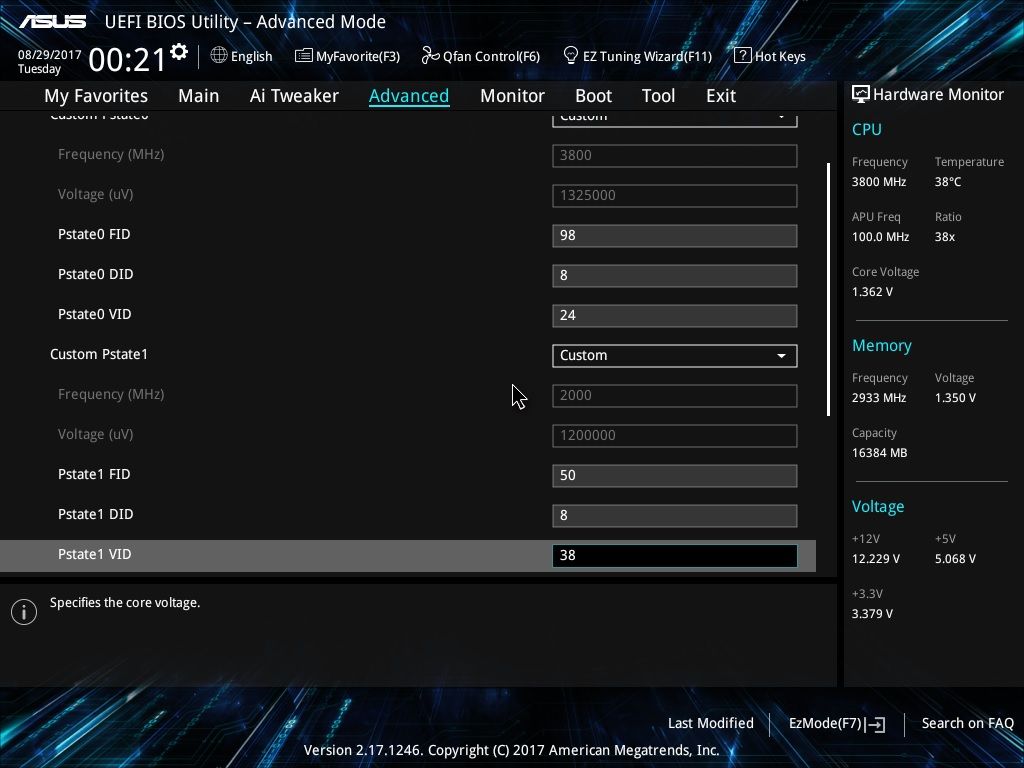This screenshot has height=768, width=1024.
Task: Open the Custom Pstate1 dropdown
Action: click(x=675, y=356)
